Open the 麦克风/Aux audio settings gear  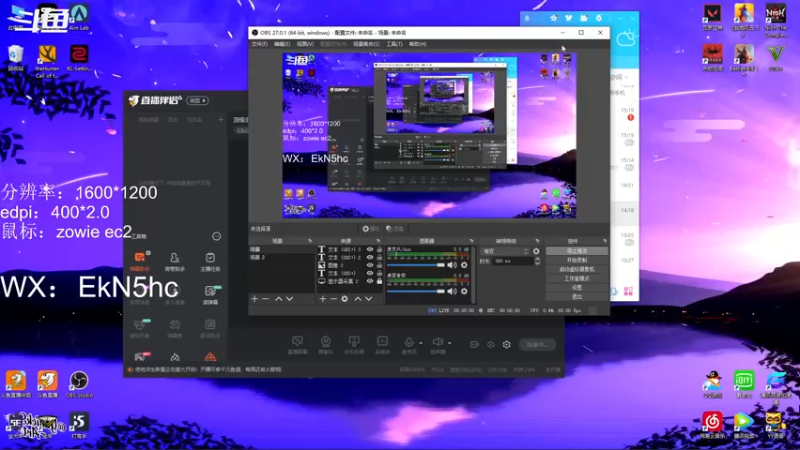click(464, 265)
